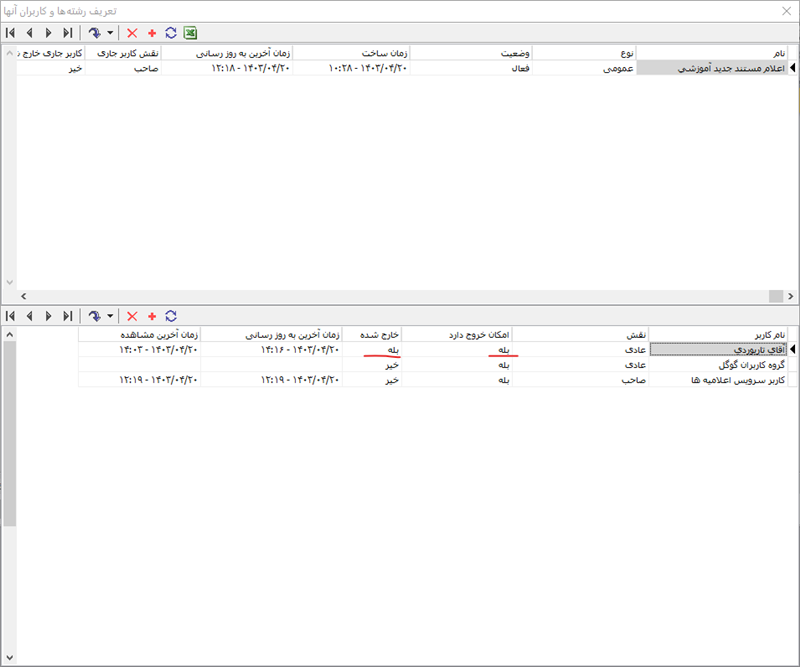Delete selected user in bottom toolbar
The height and width of the screenshot is (667, 800).
[132, 315]
